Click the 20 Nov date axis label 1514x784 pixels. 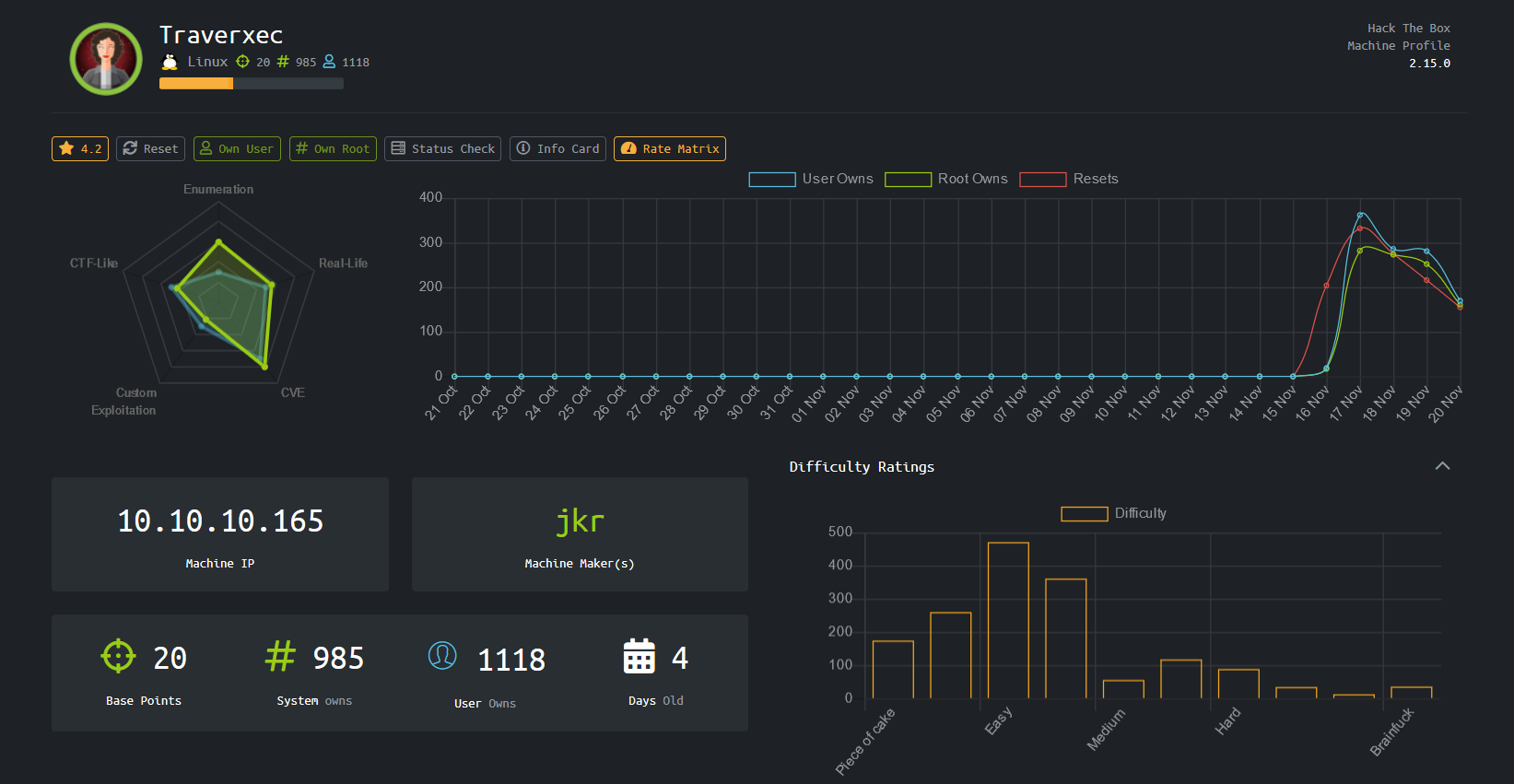(x=1446, y=404)
